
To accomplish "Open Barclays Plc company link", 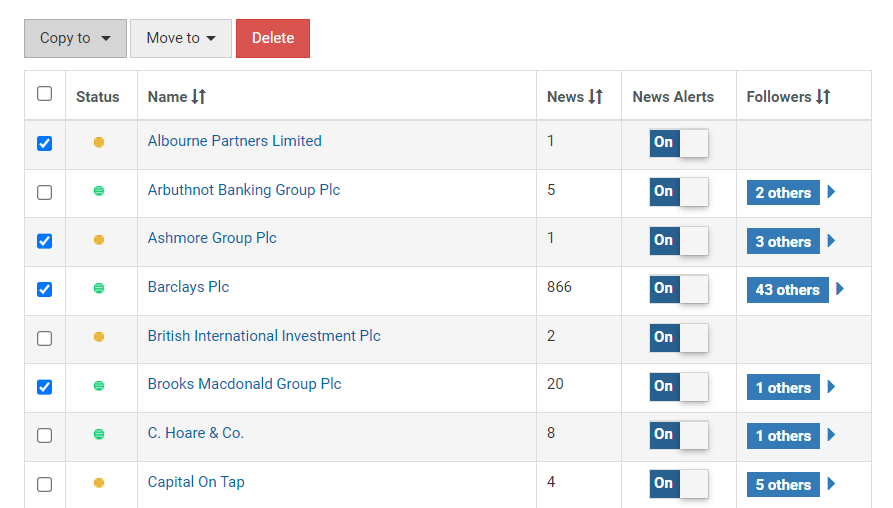I will pyautogui.click(x=188, y=286).
